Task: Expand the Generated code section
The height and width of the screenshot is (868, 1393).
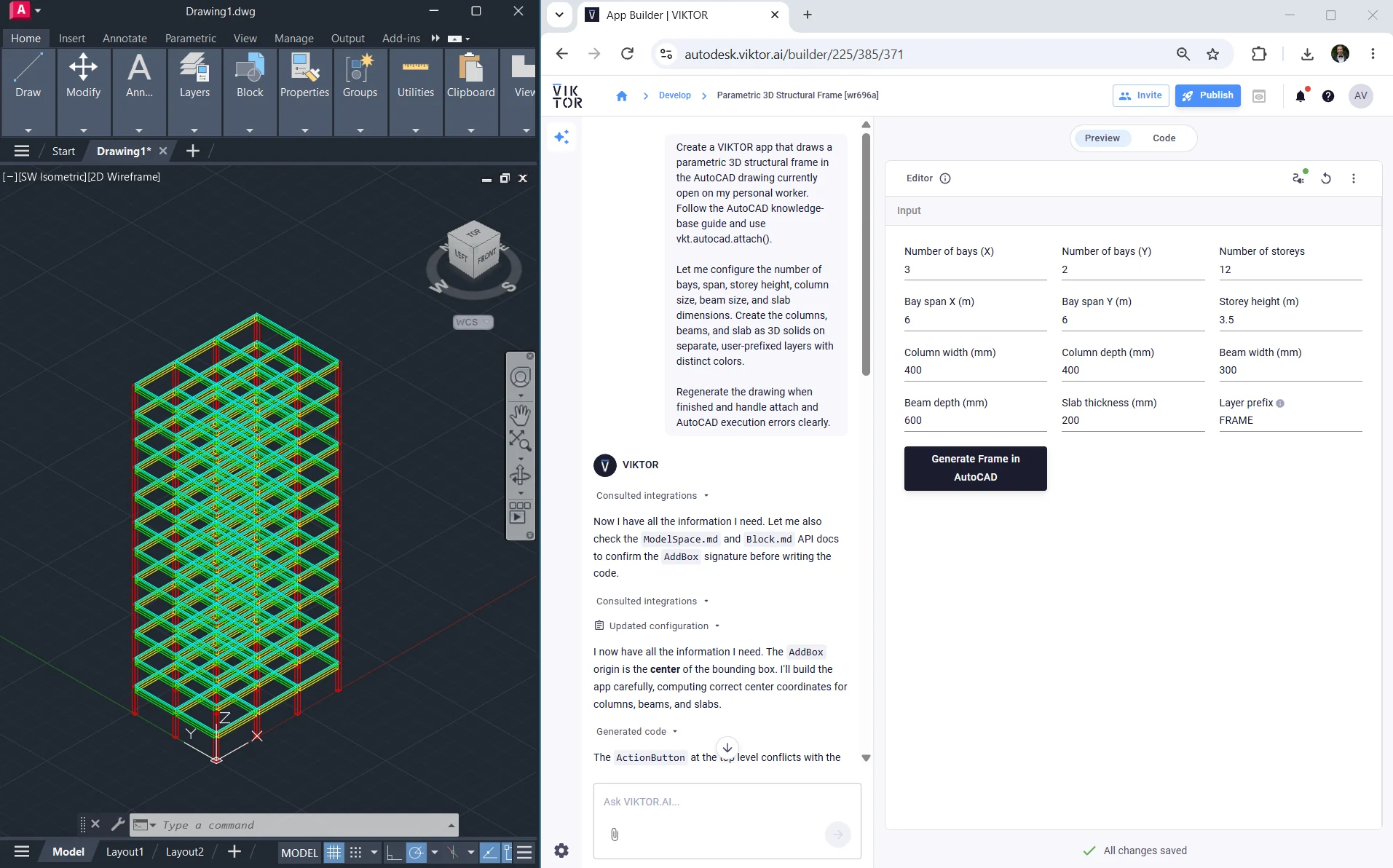Action: (x=637, y=731)
